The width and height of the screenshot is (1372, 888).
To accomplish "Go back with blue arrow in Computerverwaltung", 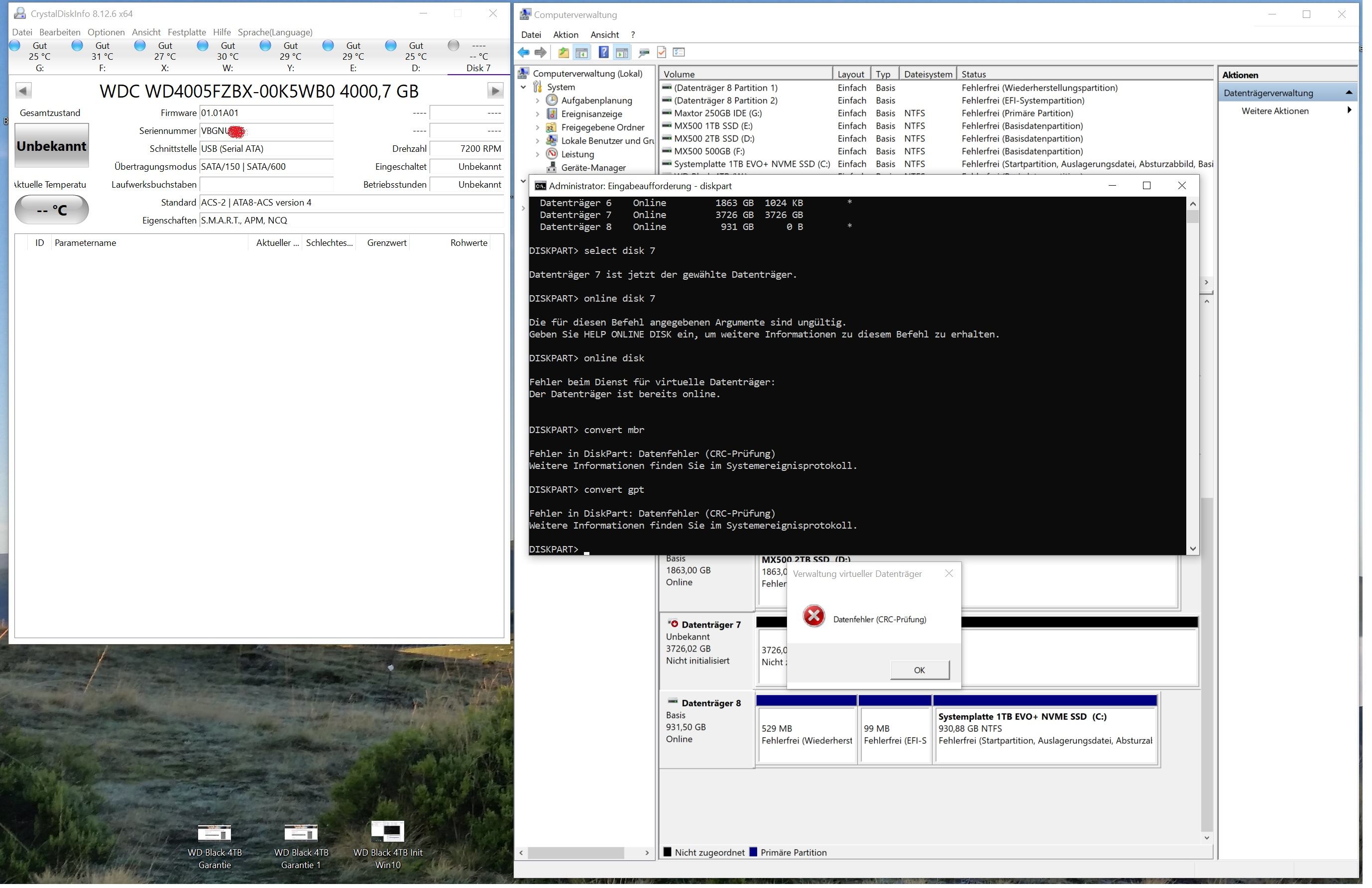I will 523,52.
